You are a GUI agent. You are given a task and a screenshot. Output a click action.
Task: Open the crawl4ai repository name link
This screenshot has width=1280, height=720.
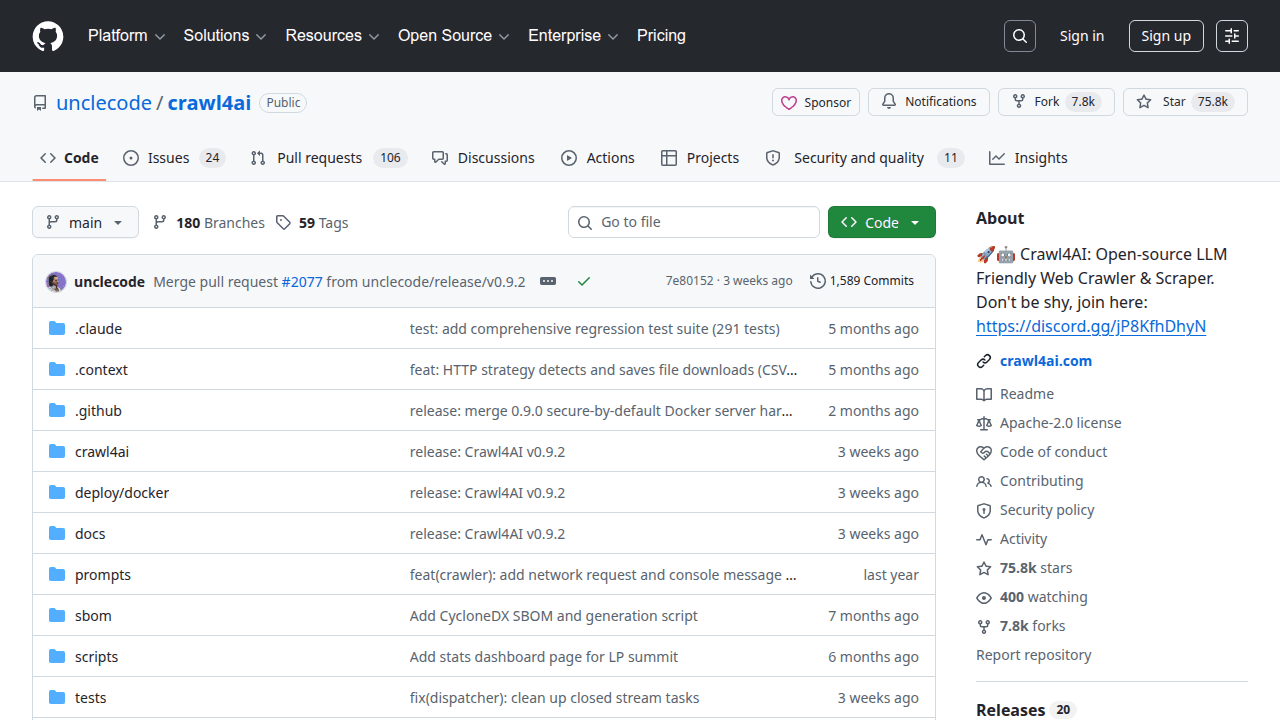[209, 103]
